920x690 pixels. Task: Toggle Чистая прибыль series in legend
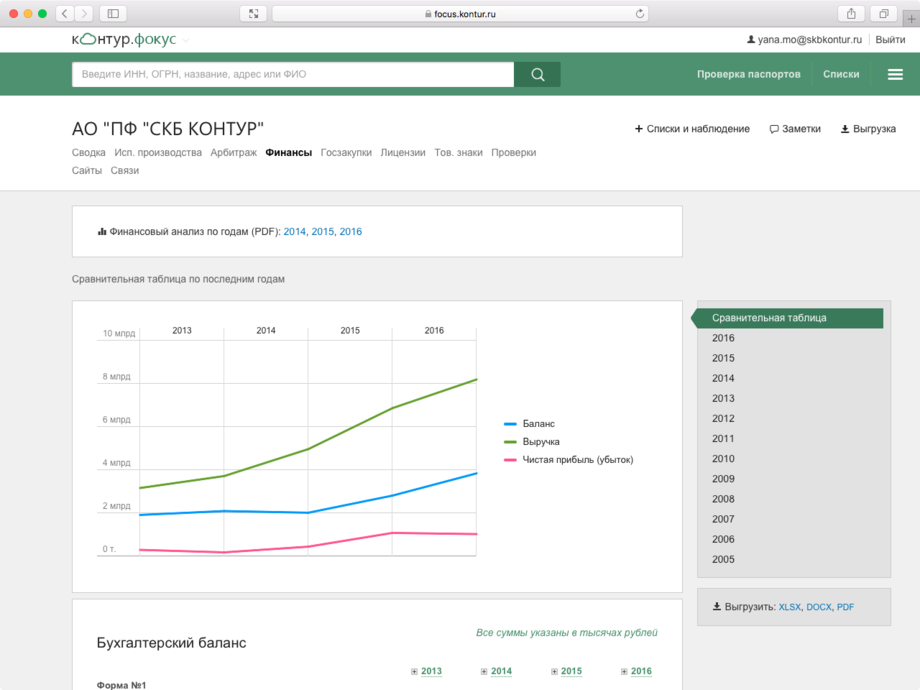[577, 460]
